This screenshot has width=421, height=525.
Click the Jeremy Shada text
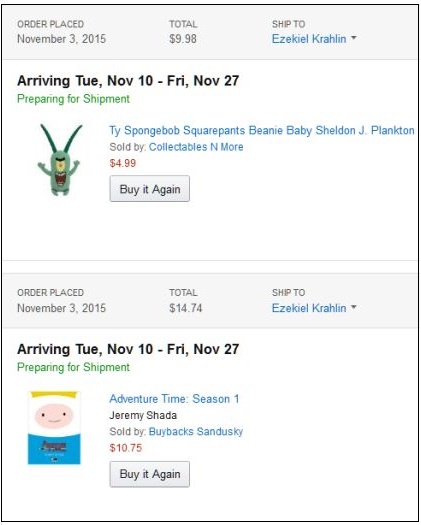143,415
